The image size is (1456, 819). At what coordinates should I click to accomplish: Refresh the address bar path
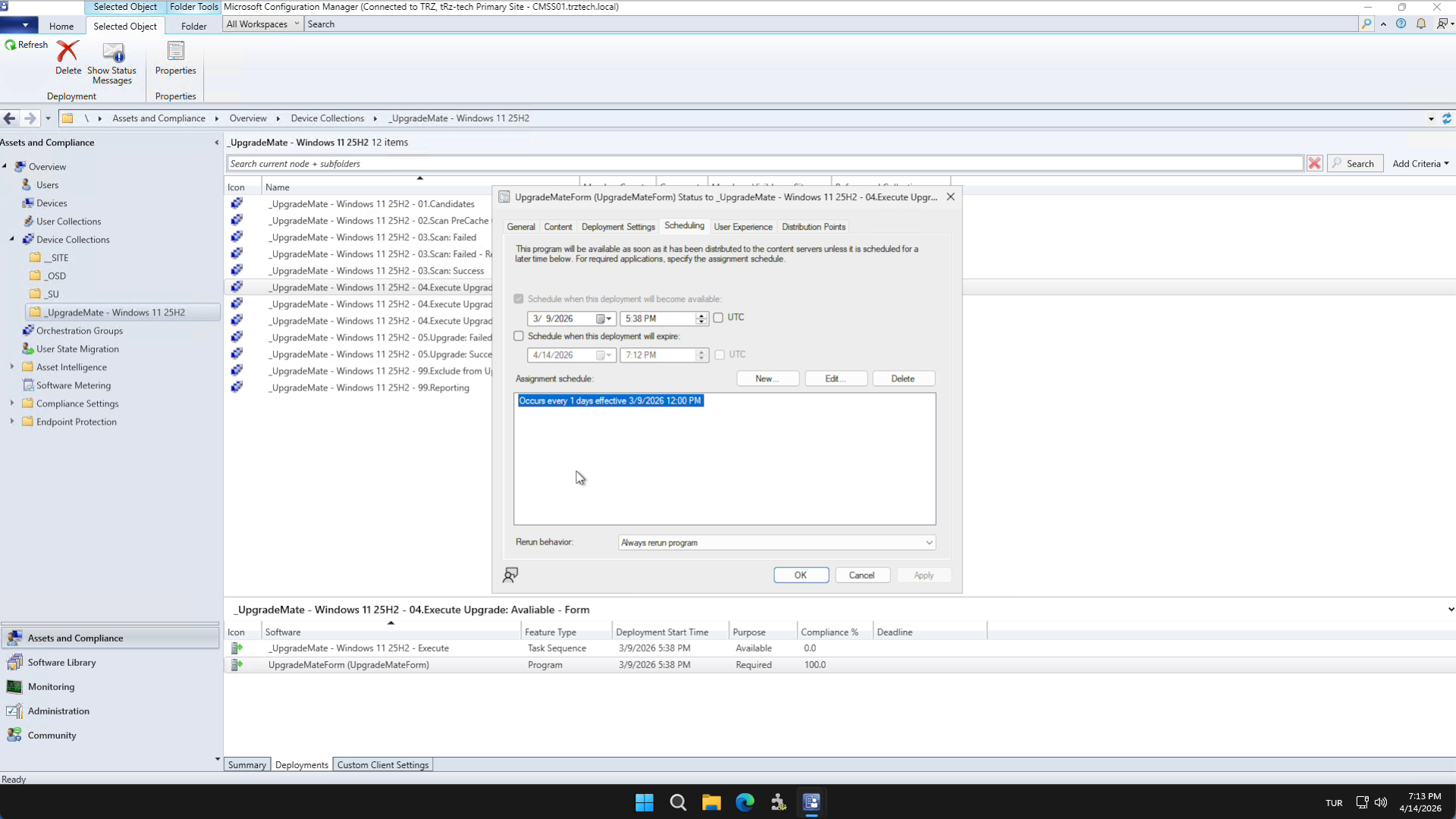pyautogui.click(x=1447, y=118)
